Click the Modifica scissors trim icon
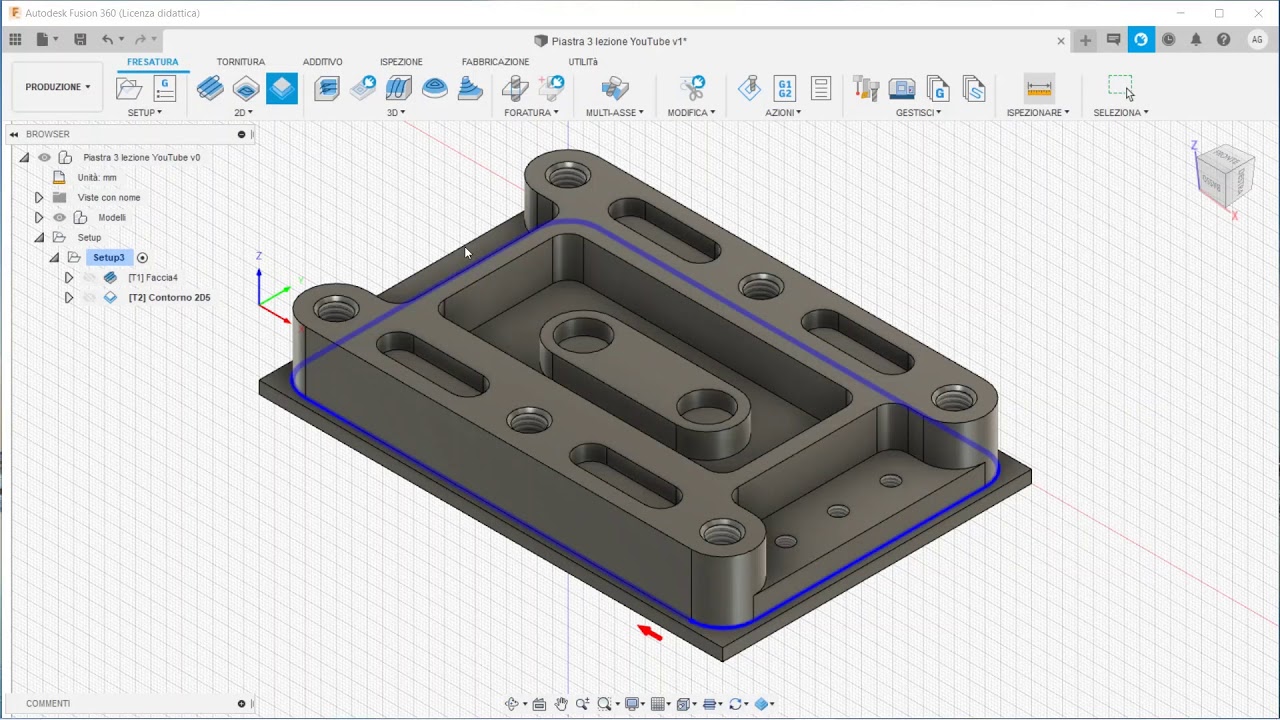 click(692, 88)
